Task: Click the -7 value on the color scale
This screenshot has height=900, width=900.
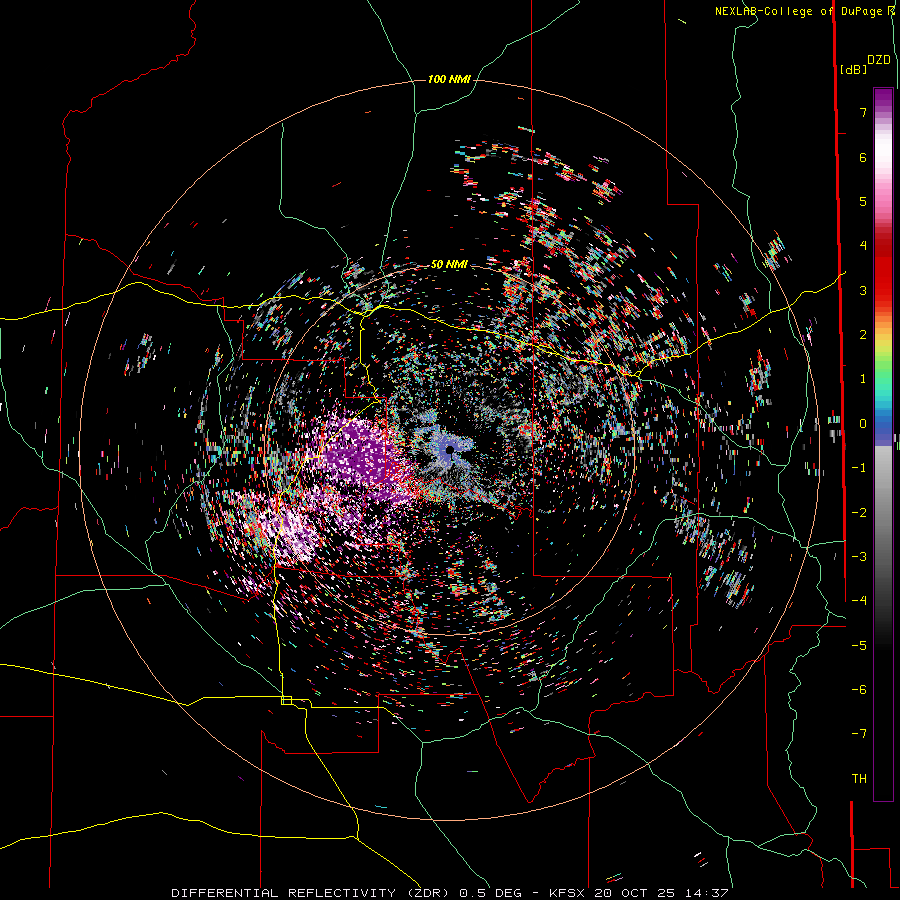Action: pos(859,734)
